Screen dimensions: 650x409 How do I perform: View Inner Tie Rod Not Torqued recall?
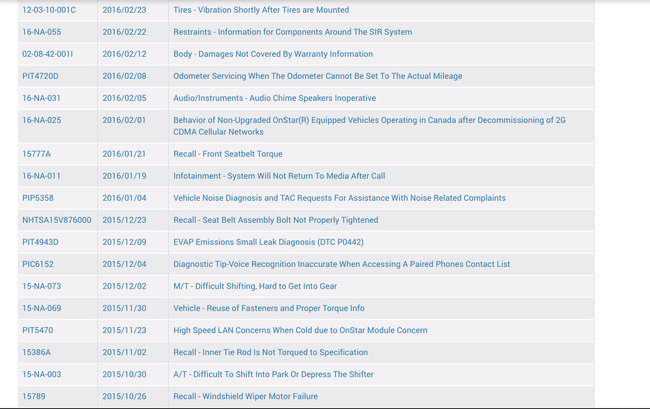270,352
